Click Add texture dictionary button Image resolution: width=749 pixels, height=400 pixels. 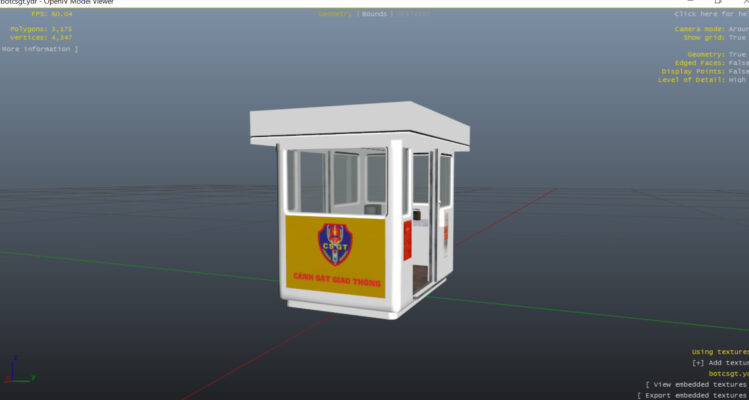(x=720, y=362)
